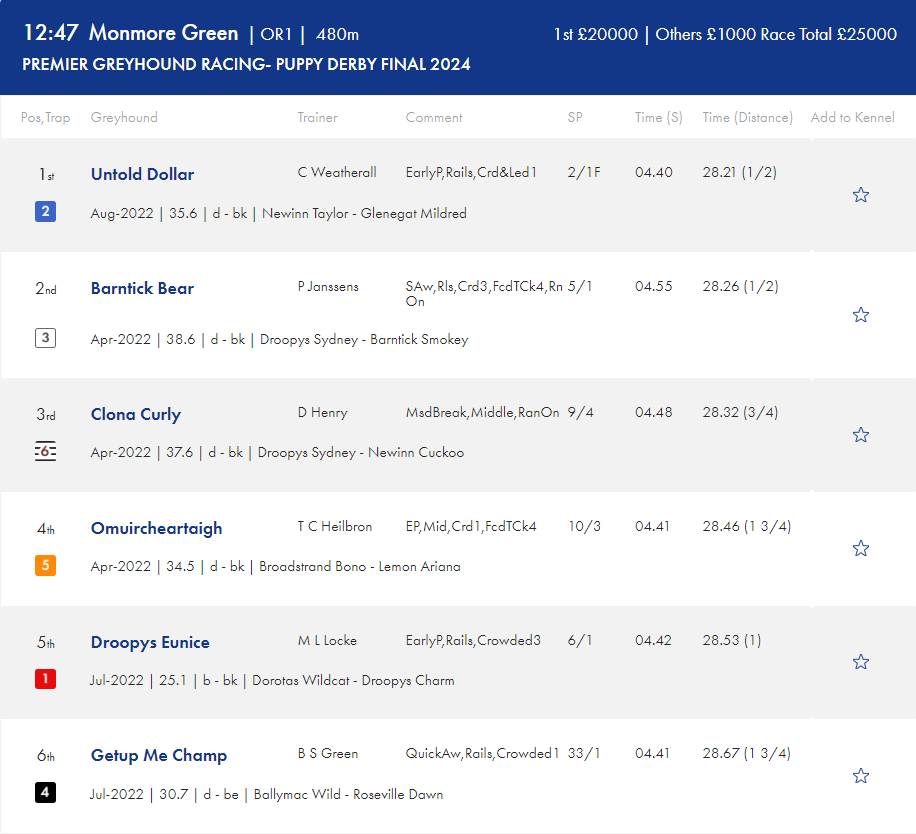Open Droopys Eunice greyhound profile
Viewport: 916px width, 834px height.
150,642
